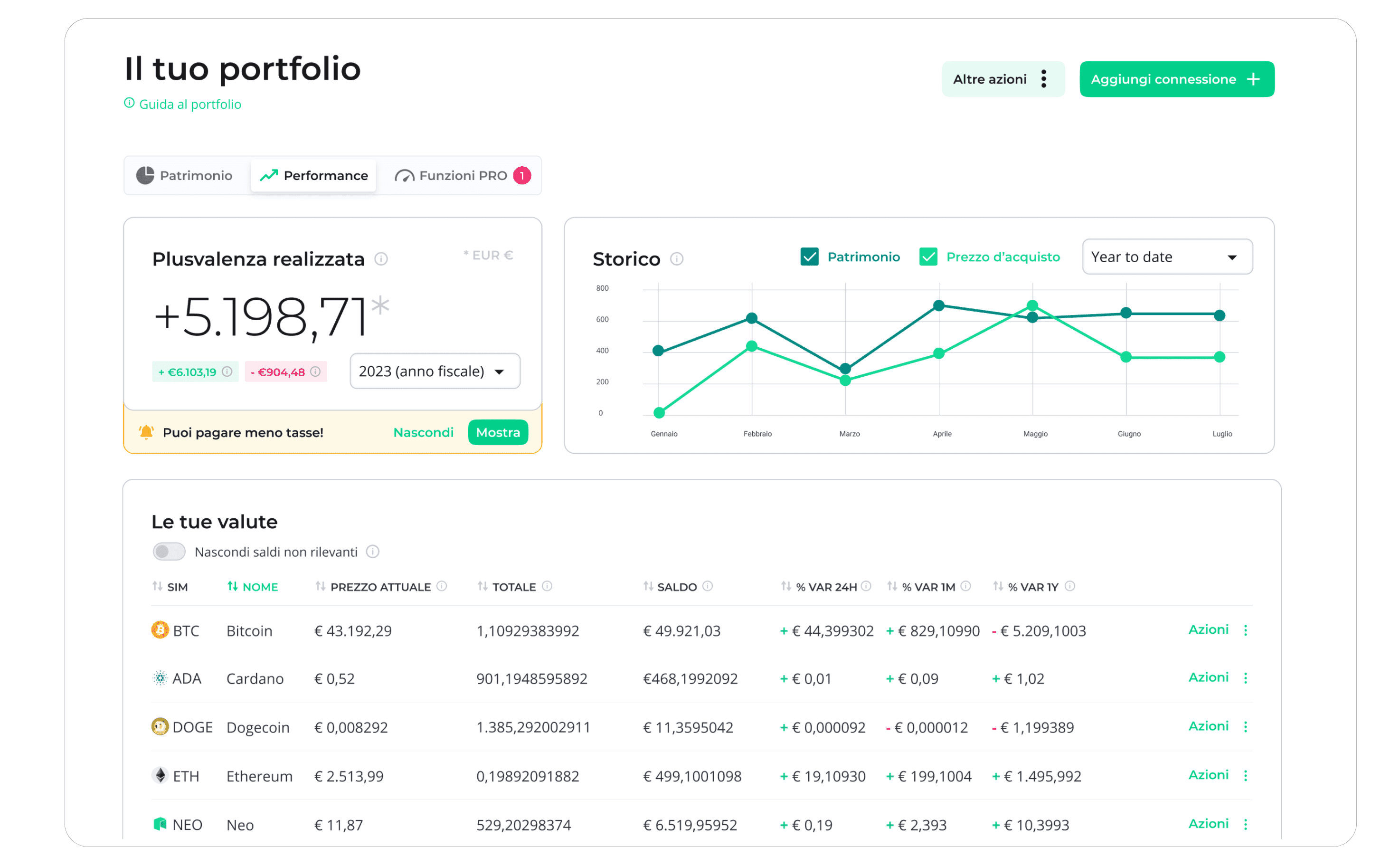Click the bell icon in the tax banner

[147, 432]
